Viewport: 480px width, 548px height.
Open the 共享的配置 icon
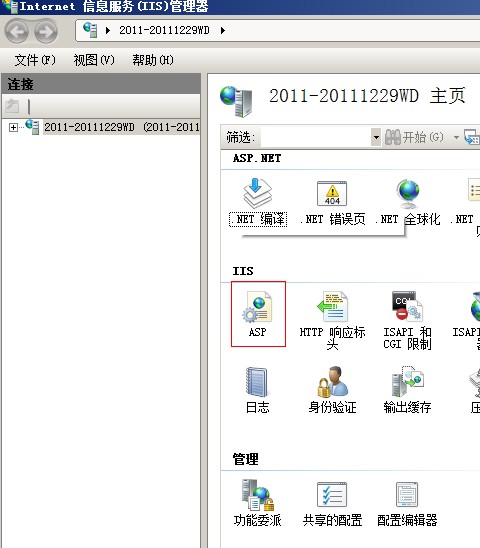point(332,495)
